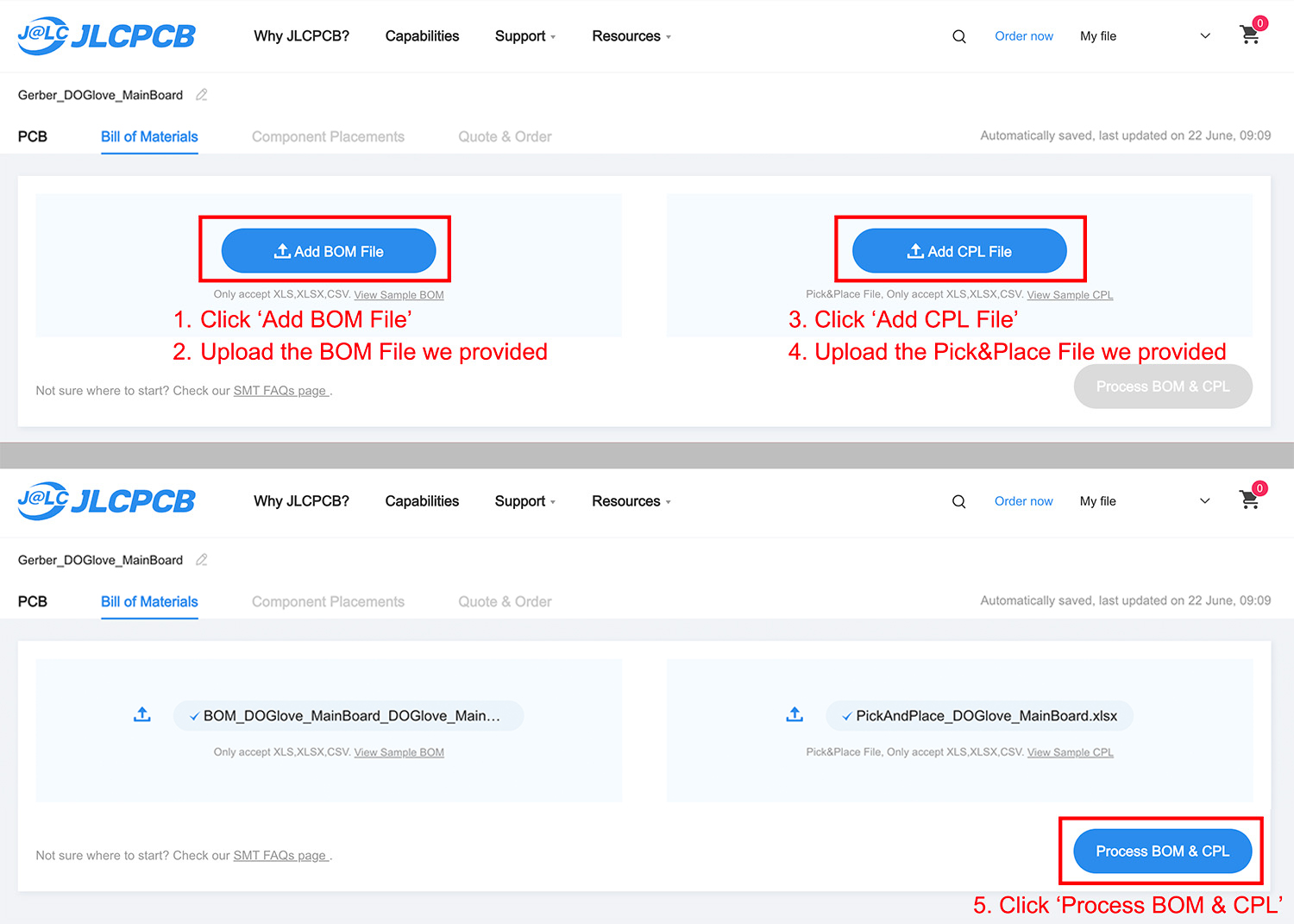Screen dimensions: 1294x924
Task: Click the enabled Process BOM & CPL button
Action: click(x=1162, y=852)
